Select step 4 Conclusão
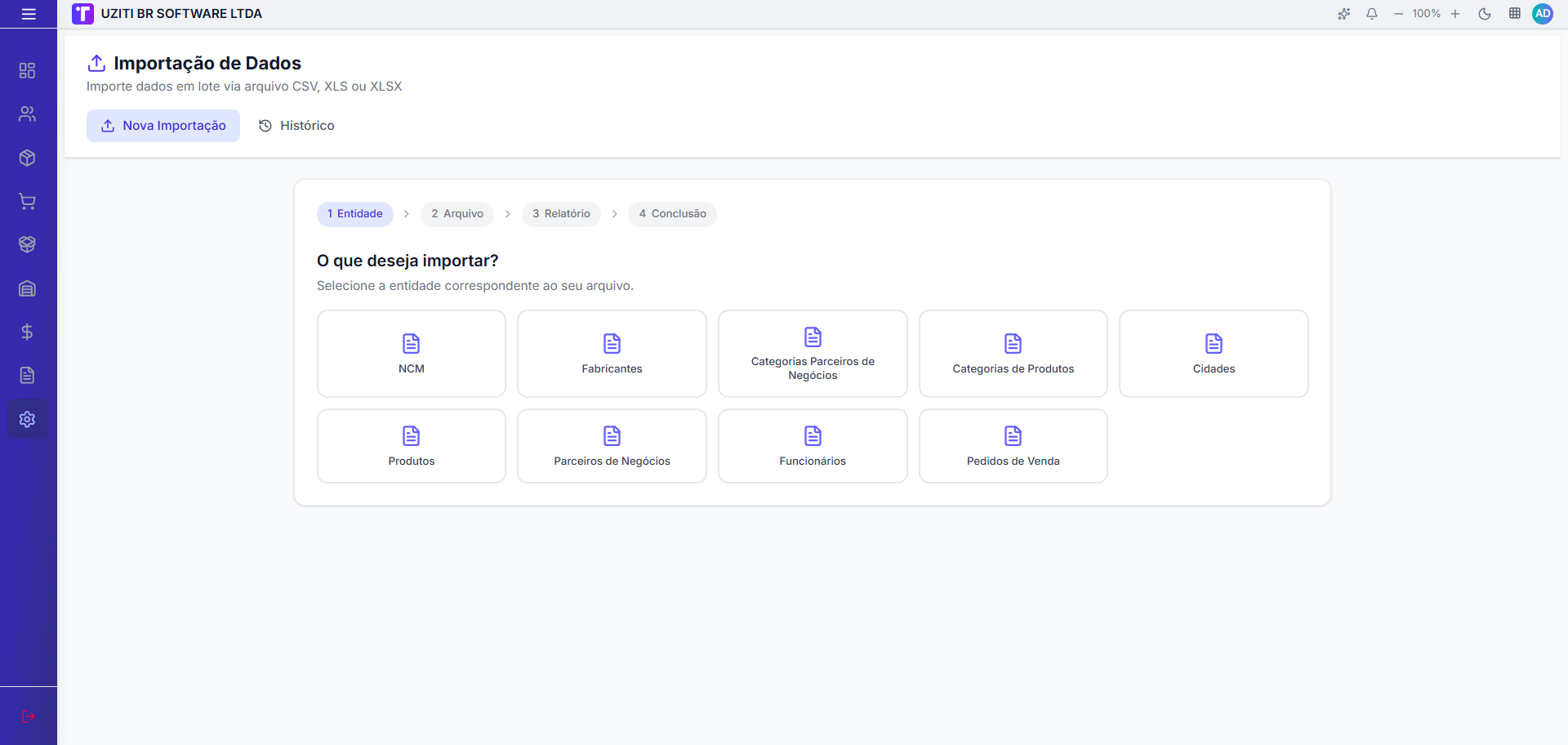 point(672,214)
